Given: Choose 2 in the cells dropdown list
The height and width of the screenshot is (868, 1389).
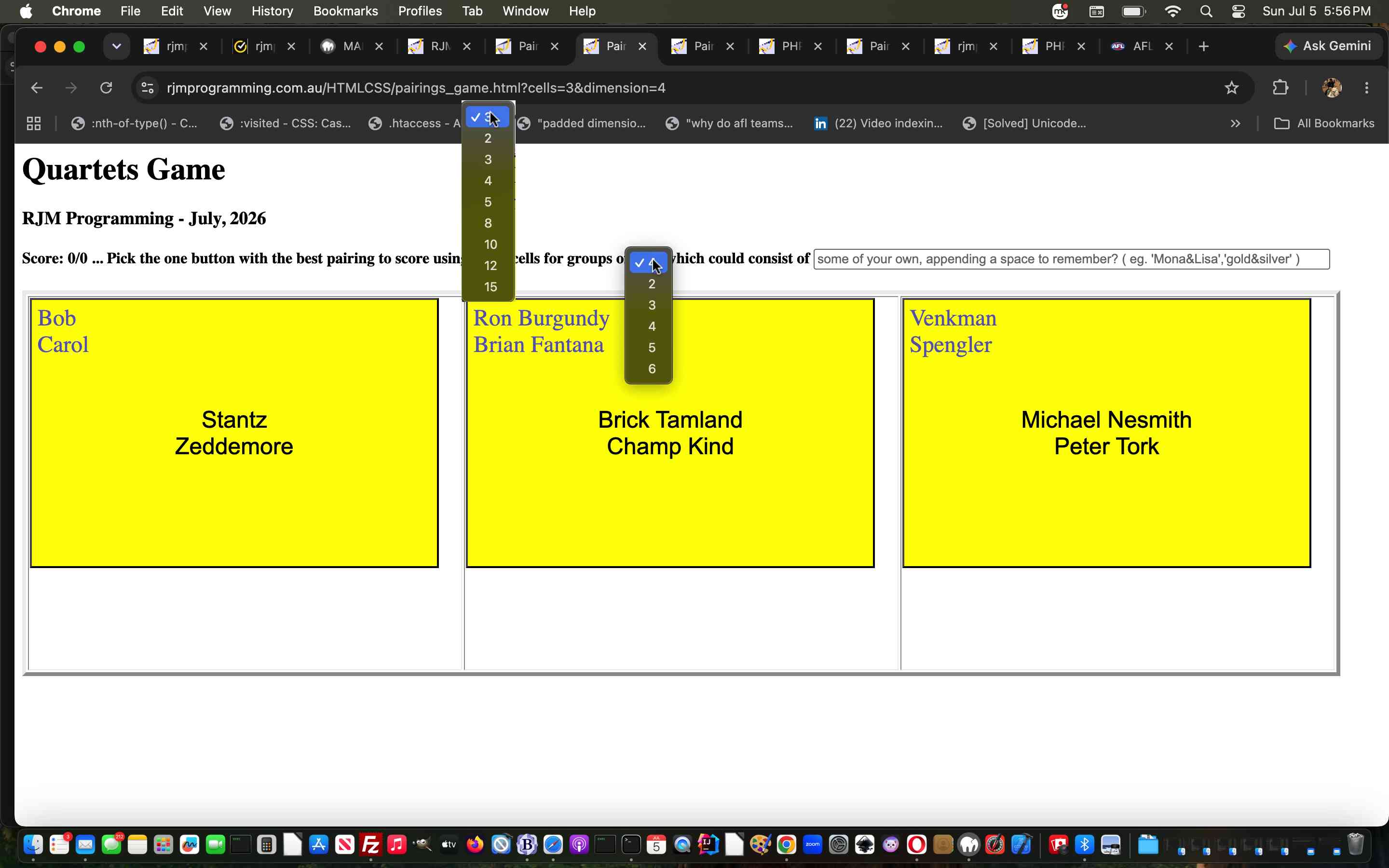Looking at the screenshot, I should pos(488,138).
